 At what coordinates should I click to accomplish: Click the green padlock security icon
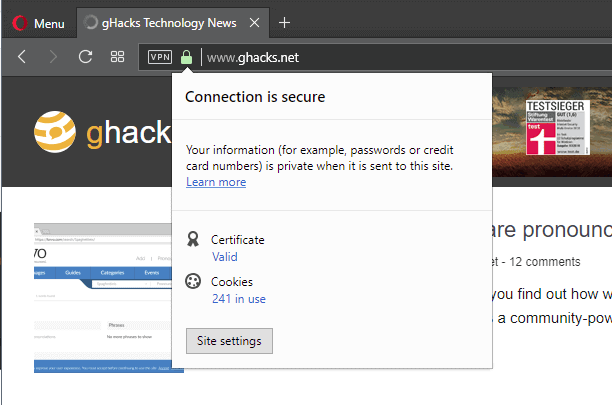pos(187,57)
